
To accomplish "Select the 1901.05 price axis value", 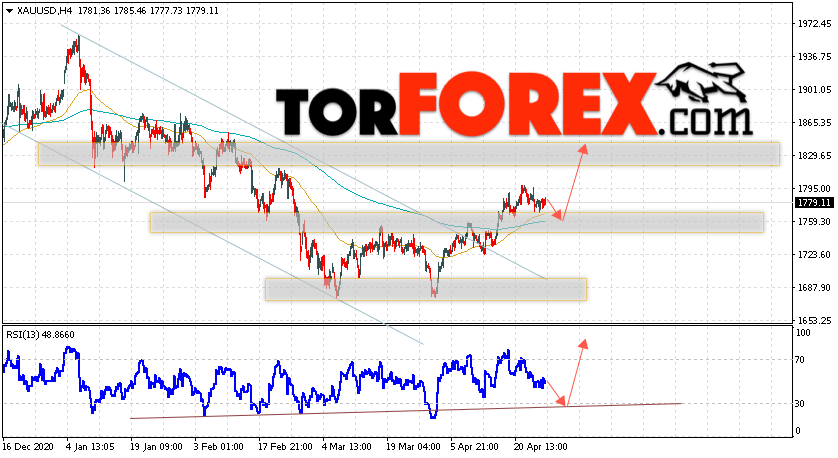I will coord(814,90).
